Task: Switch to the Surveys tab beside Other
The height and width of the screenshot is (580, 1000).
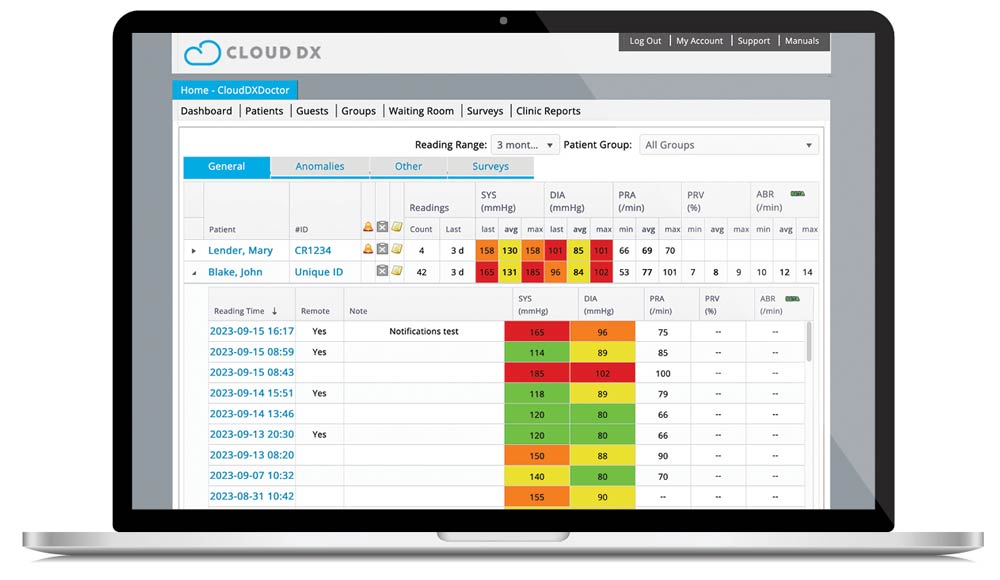Action: (490, 167)
